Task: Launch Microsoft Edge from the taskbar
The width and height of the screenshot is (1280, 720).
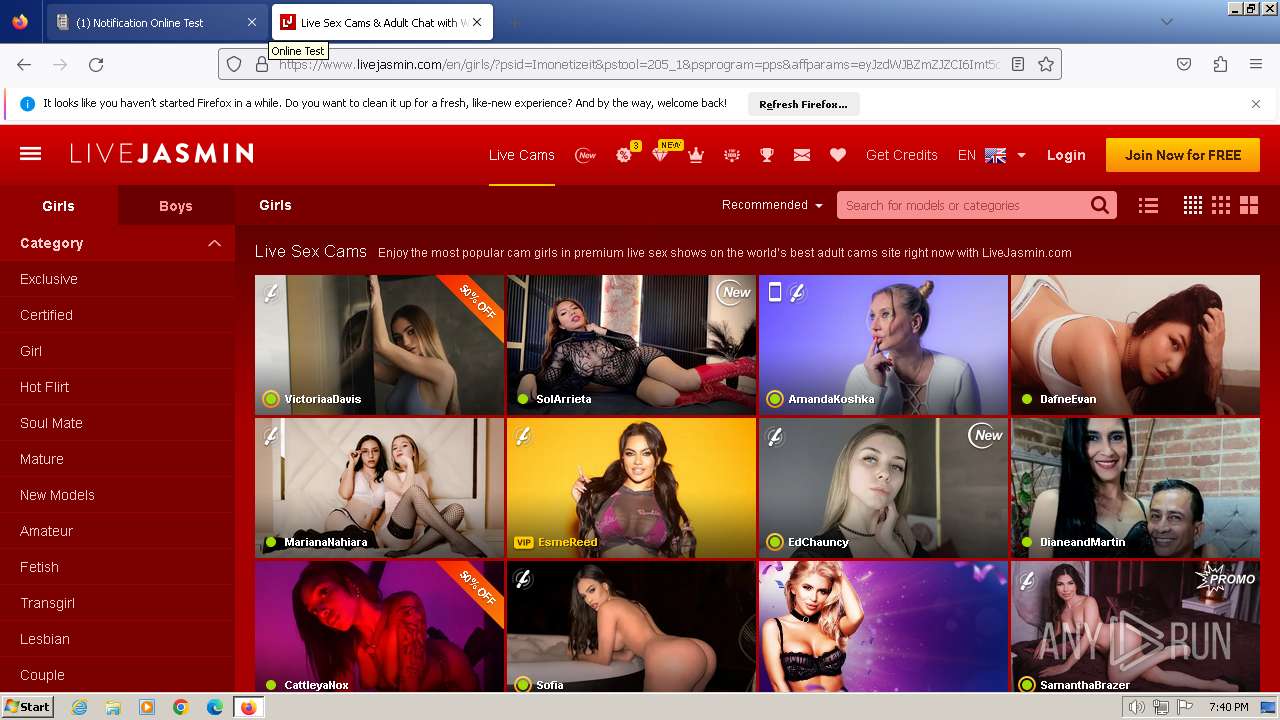Action: pos(214,707)
